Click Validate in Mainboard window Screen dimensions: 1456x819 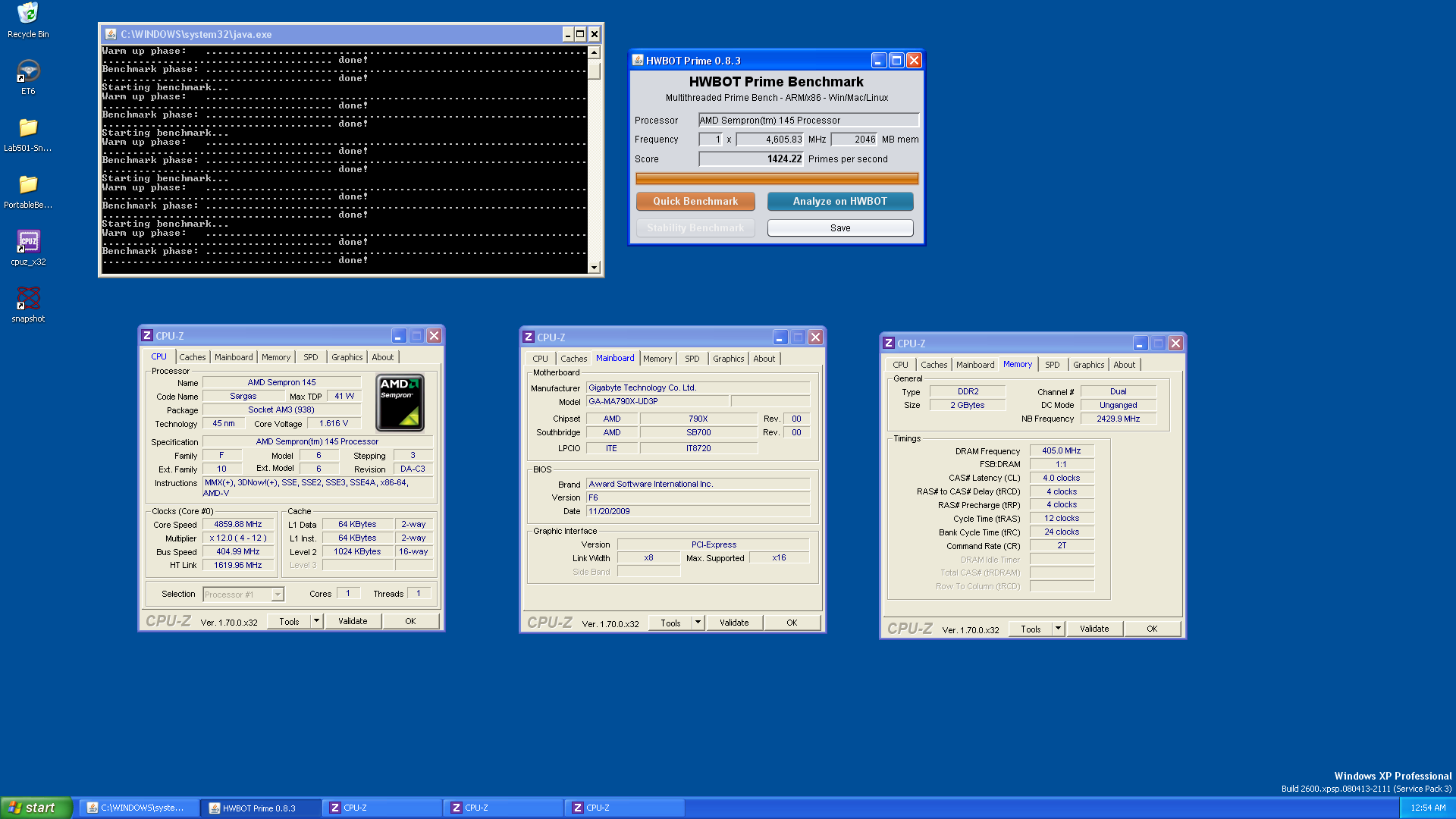pyautogui.click(x=734, y=623)
